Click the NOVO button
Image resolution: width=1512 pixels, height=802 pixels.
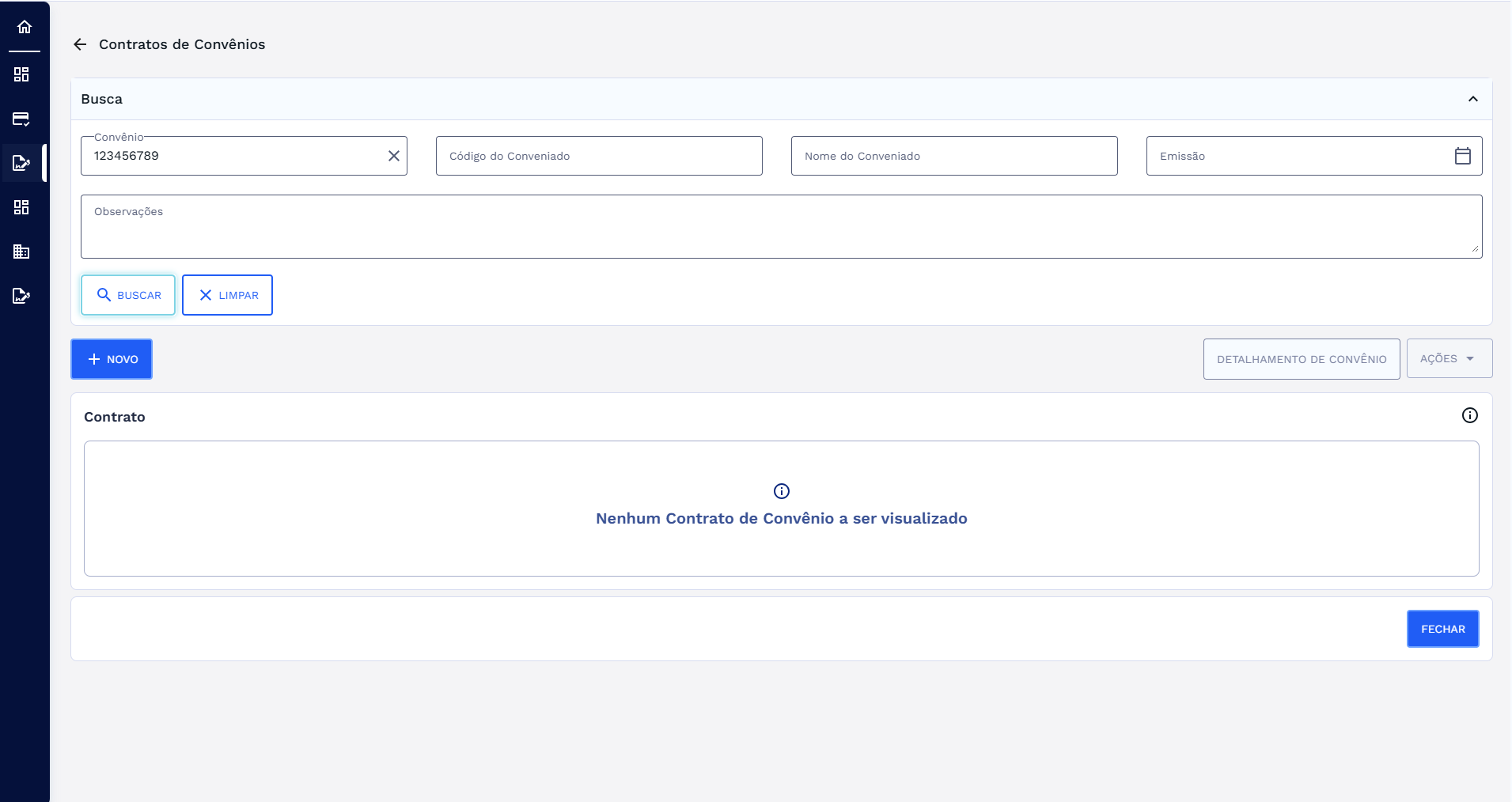(112, 359)
